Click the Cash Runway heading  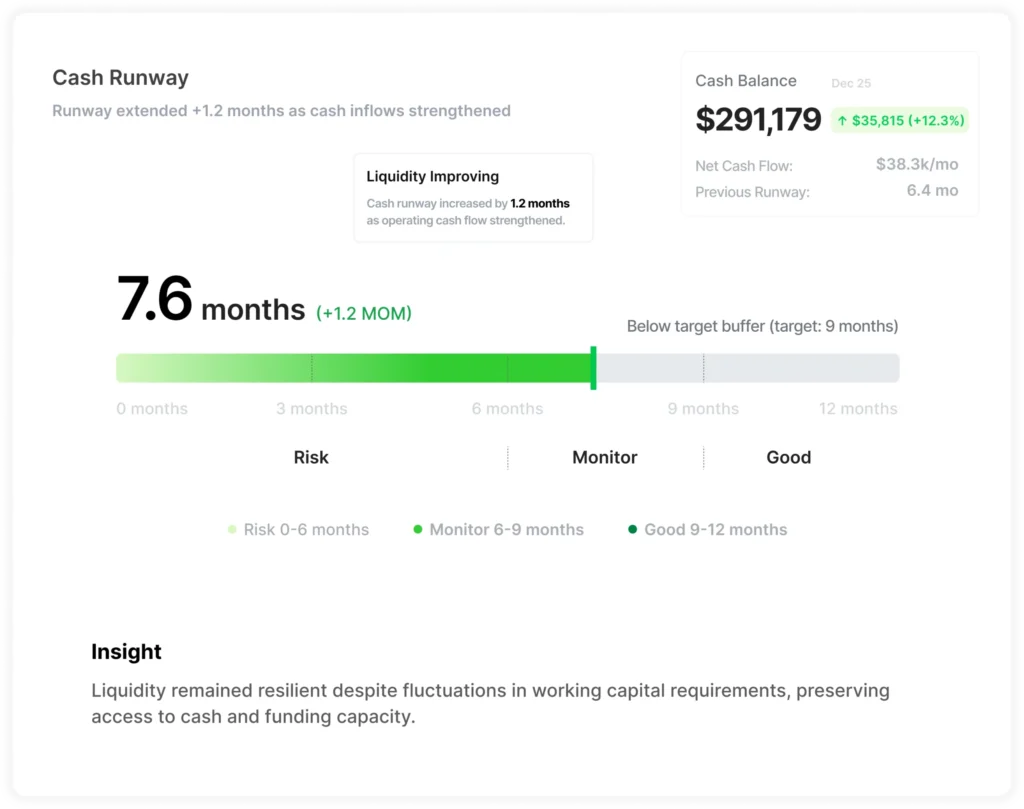click(x=120, y=78)
